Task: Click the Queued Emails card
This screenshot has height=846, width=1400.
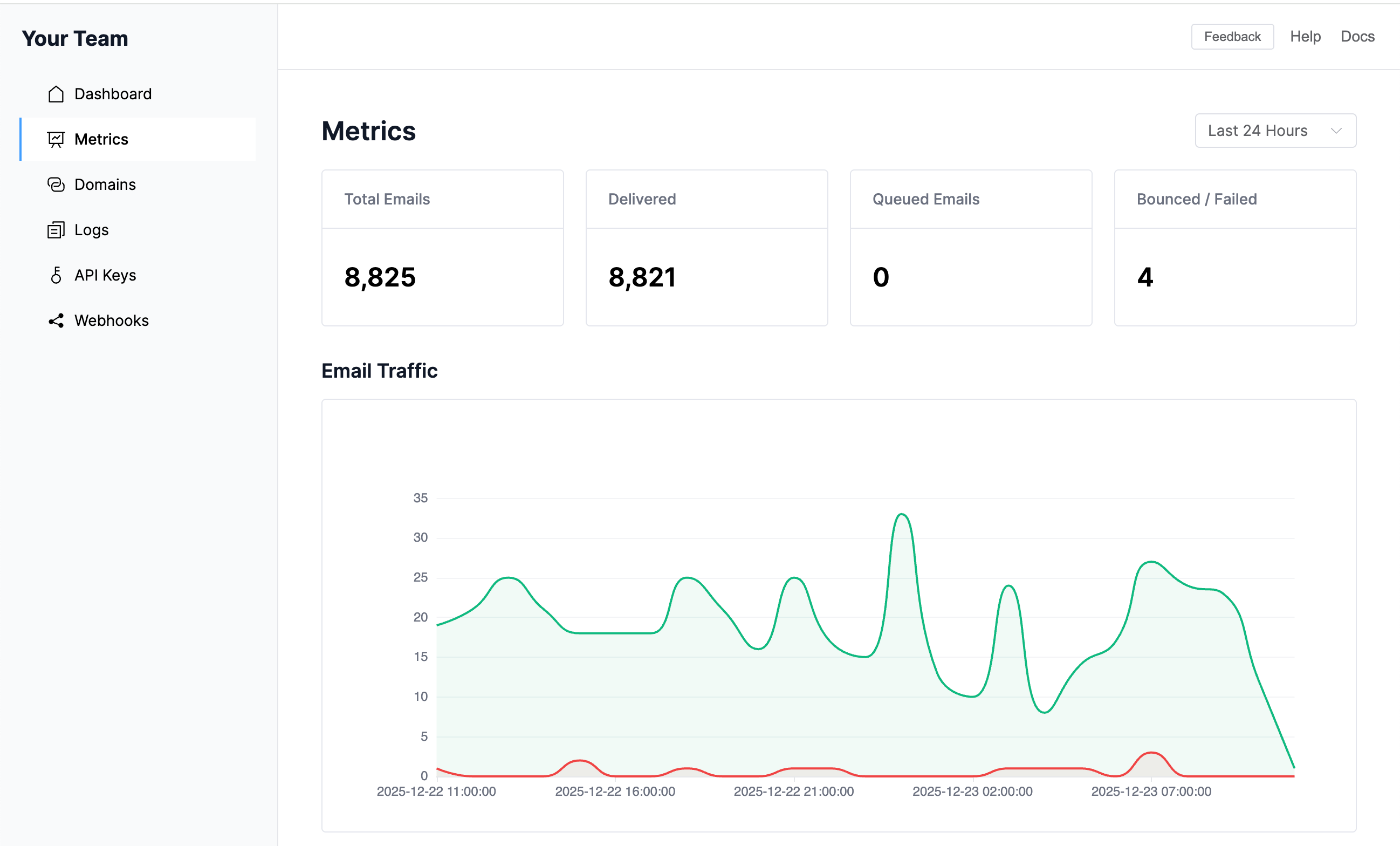Action: coord(971,248)
